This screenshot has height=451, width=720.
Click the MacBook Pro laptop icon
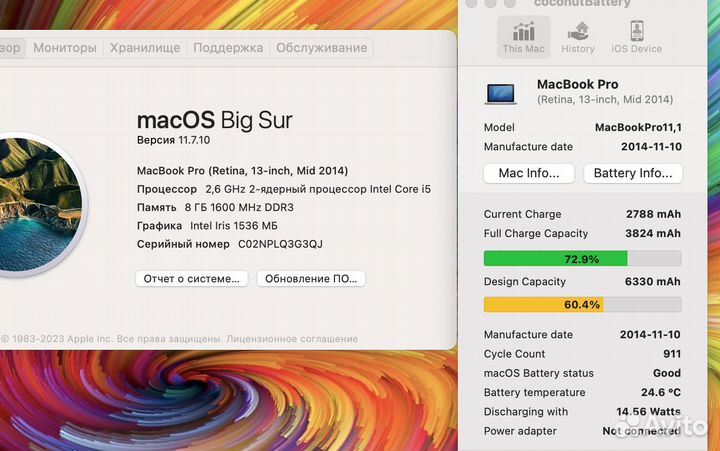click(x=501, y=93)
